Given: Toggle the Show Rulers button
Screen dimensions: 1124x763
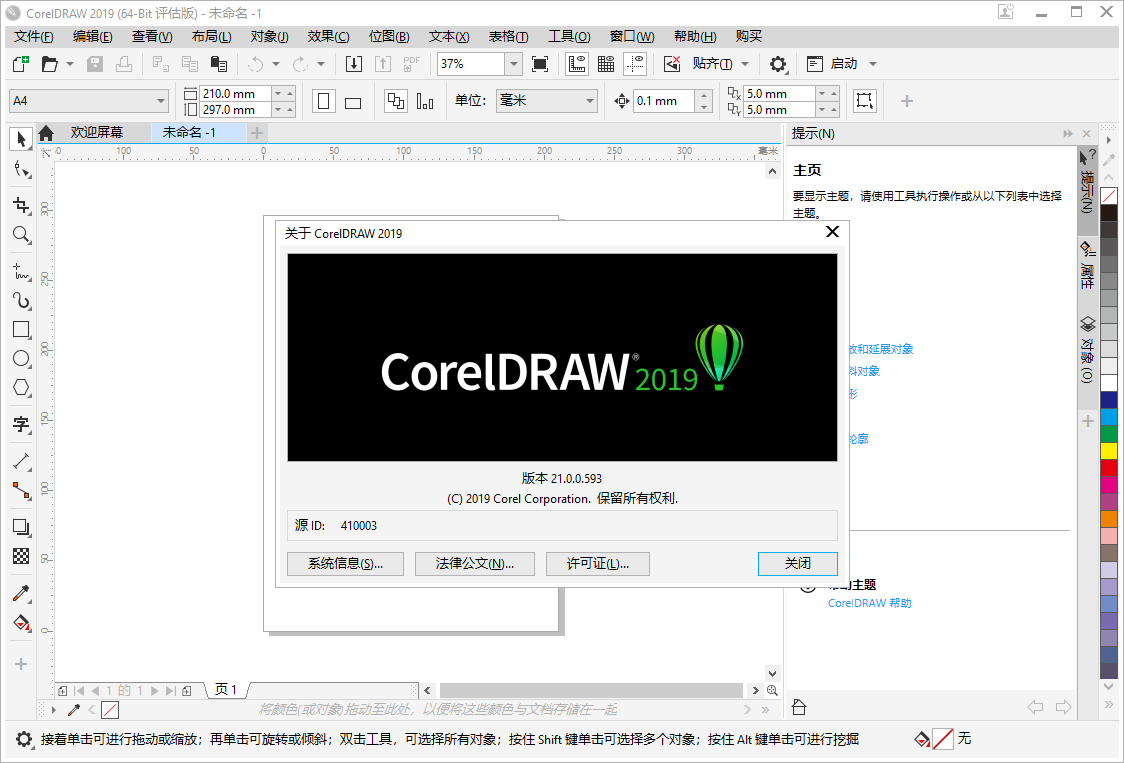Looking at the screenshot, I should pos(577,64).
